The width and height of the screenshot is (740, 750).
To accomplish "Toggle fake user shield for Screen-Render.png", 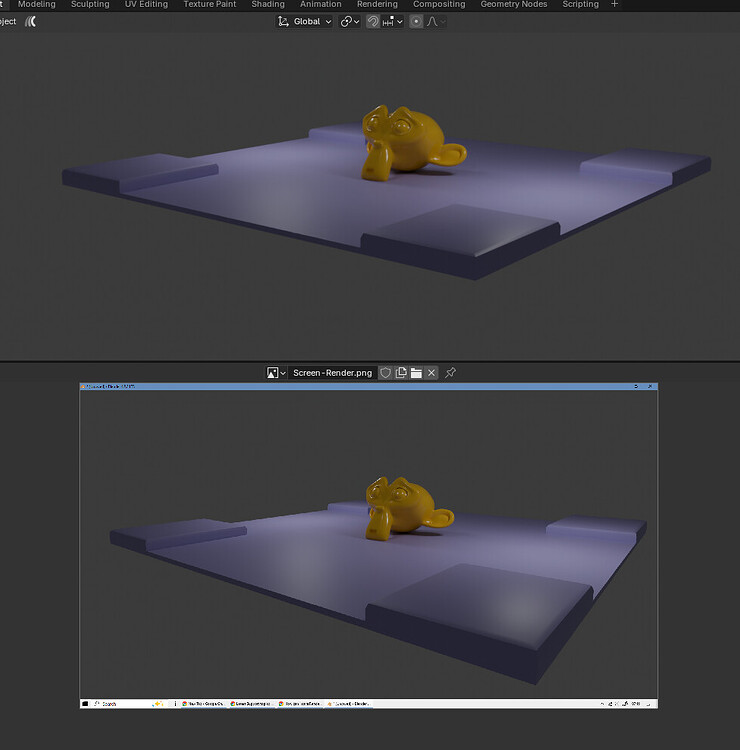I will click(386, 373).
